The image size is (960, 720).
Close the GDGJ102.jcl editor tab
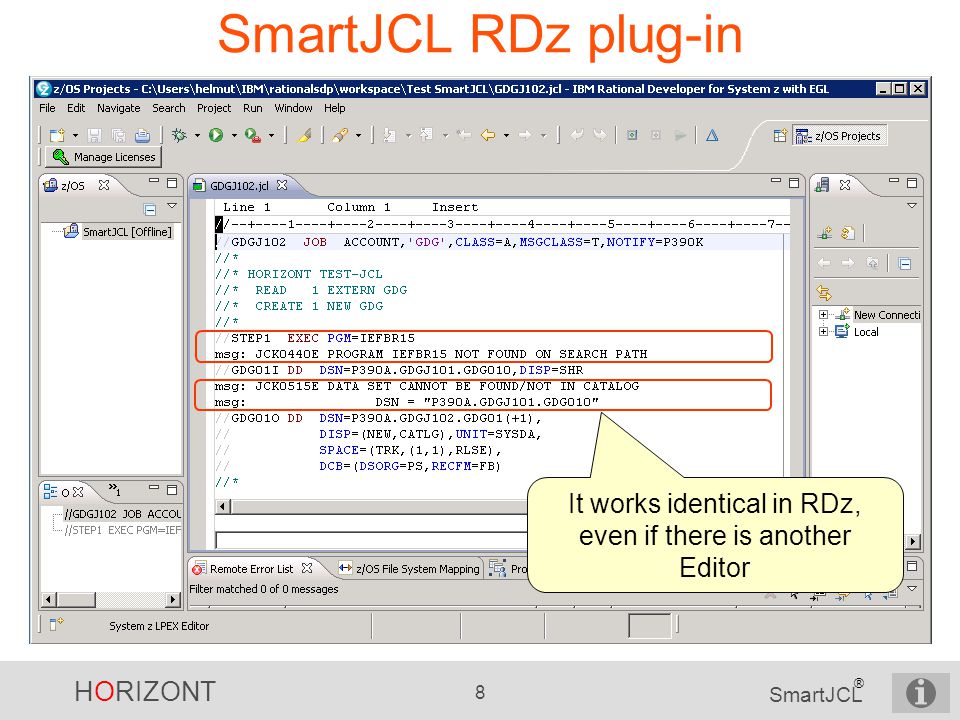(x=282, y=185)
